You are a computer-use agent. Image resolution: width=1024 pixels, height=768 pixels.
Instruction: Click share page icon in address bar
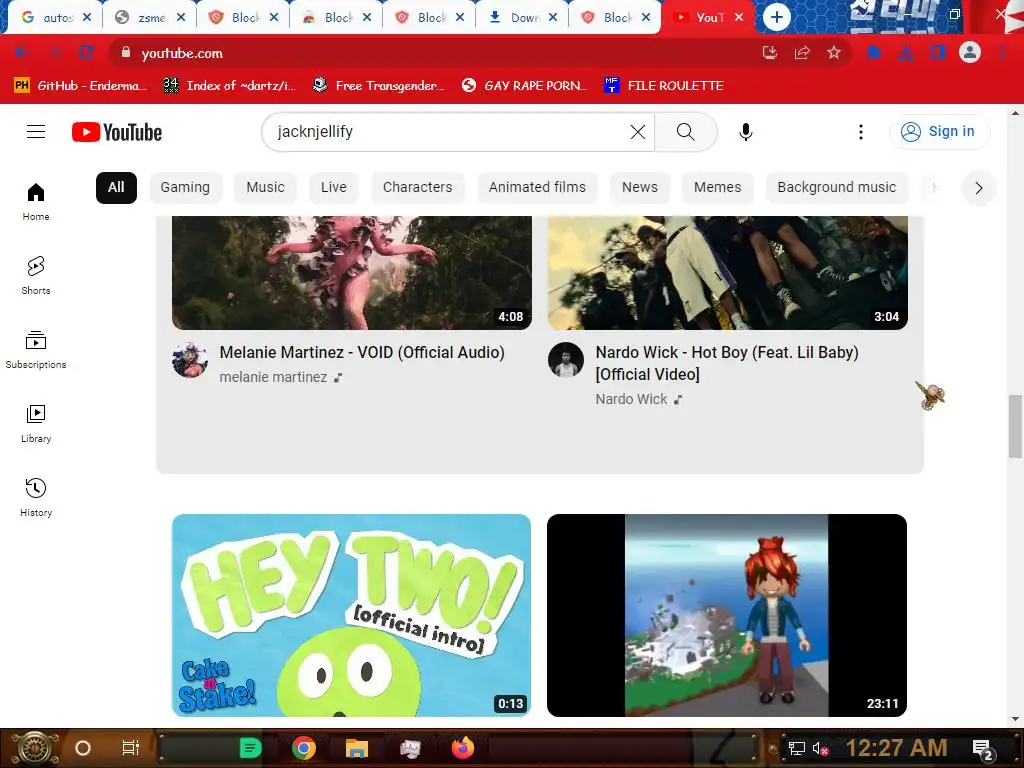tap(802, 53)
